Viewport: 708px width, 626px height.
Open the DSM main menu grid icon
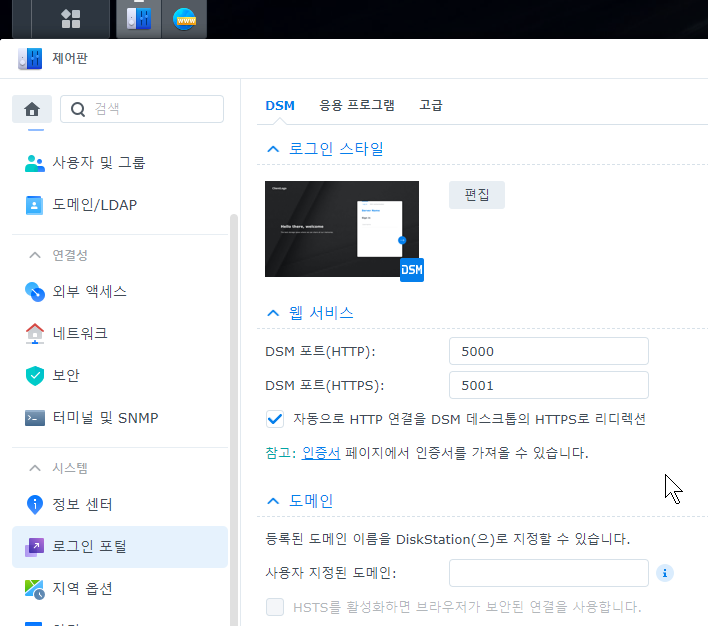click(x=70, y=19)
